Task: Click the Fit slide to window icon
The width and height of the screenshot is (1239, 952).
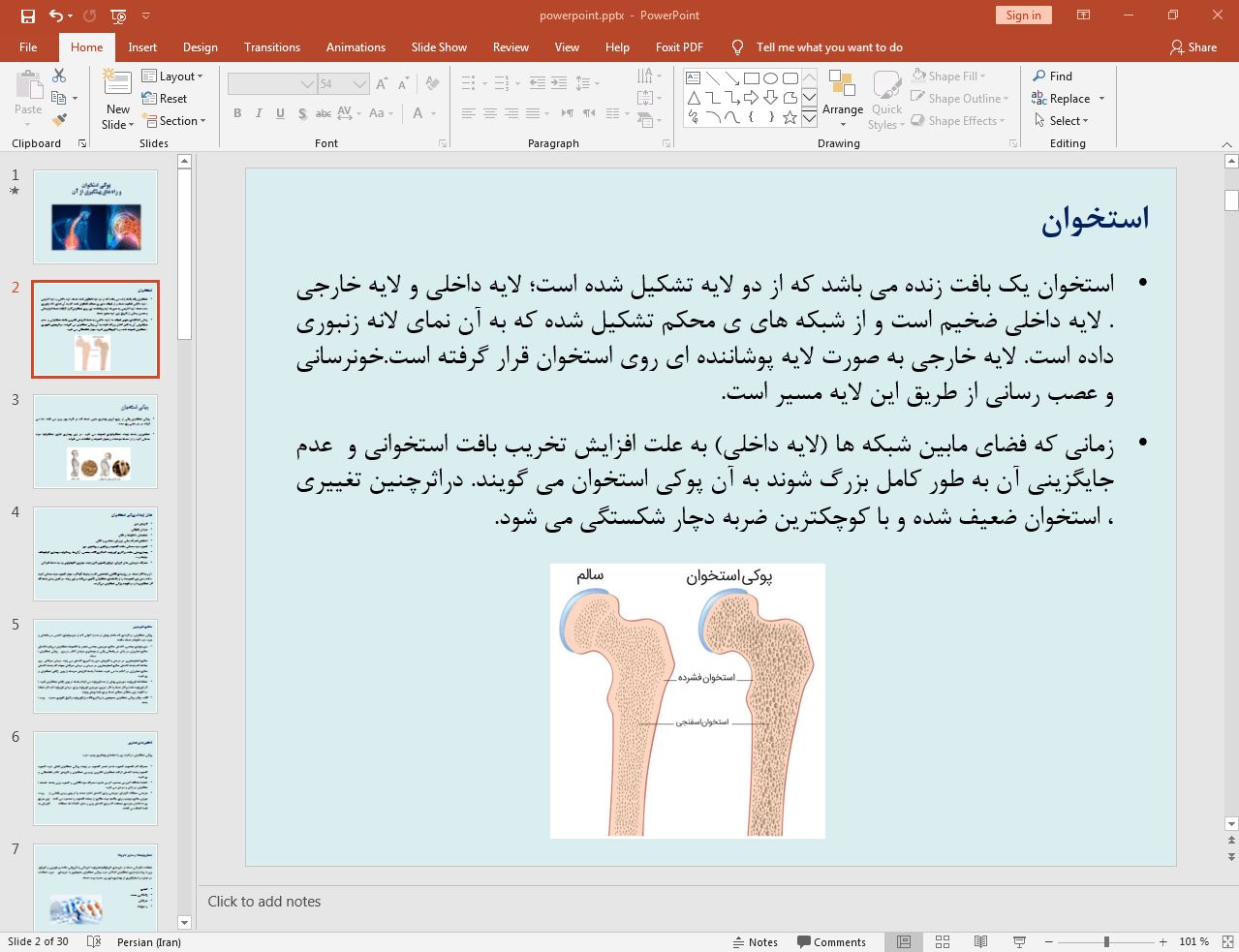Action: tap(1226, 941)
